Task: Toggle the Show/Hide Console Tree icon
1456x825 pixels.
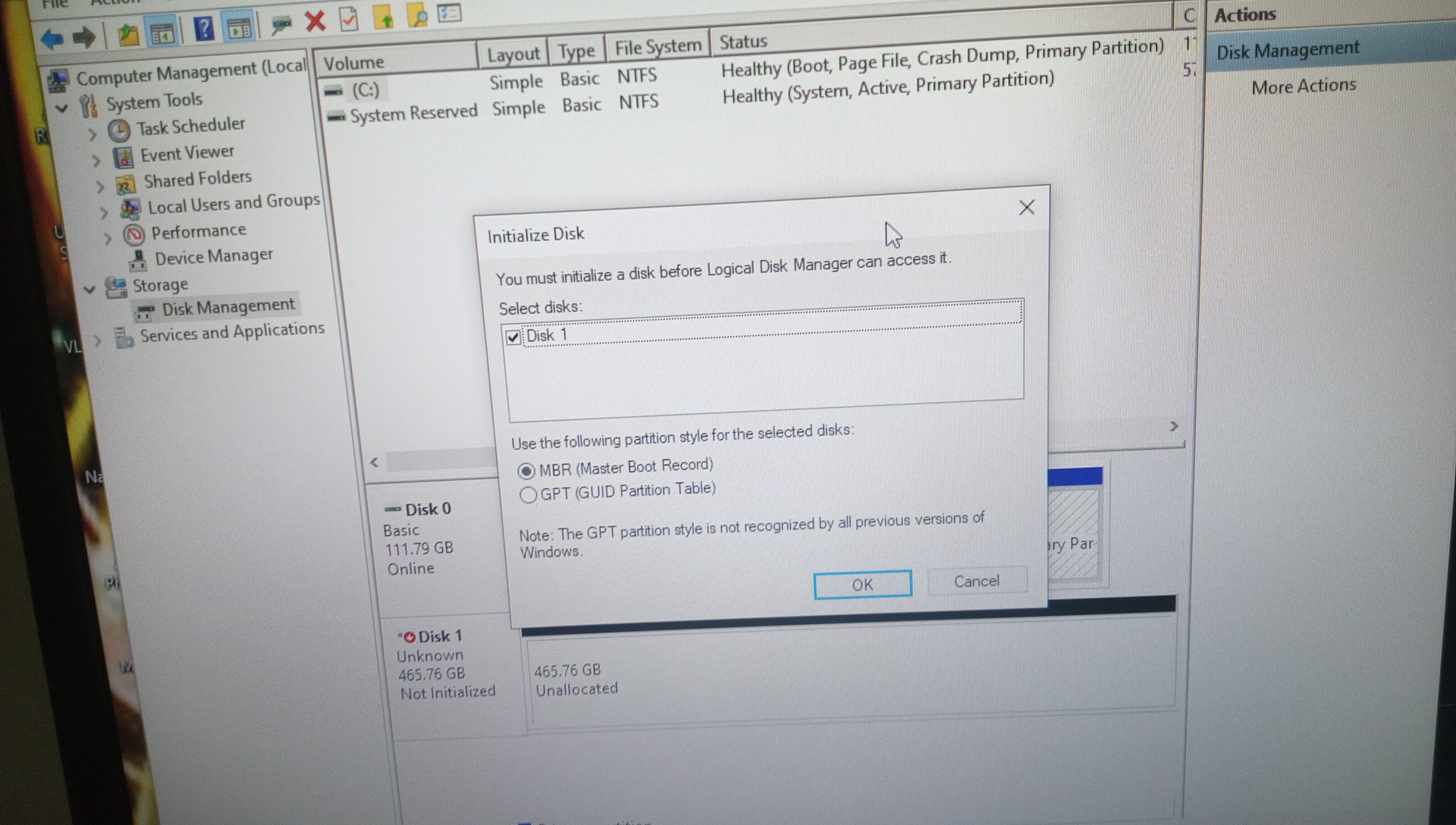Action: (162, 33)
